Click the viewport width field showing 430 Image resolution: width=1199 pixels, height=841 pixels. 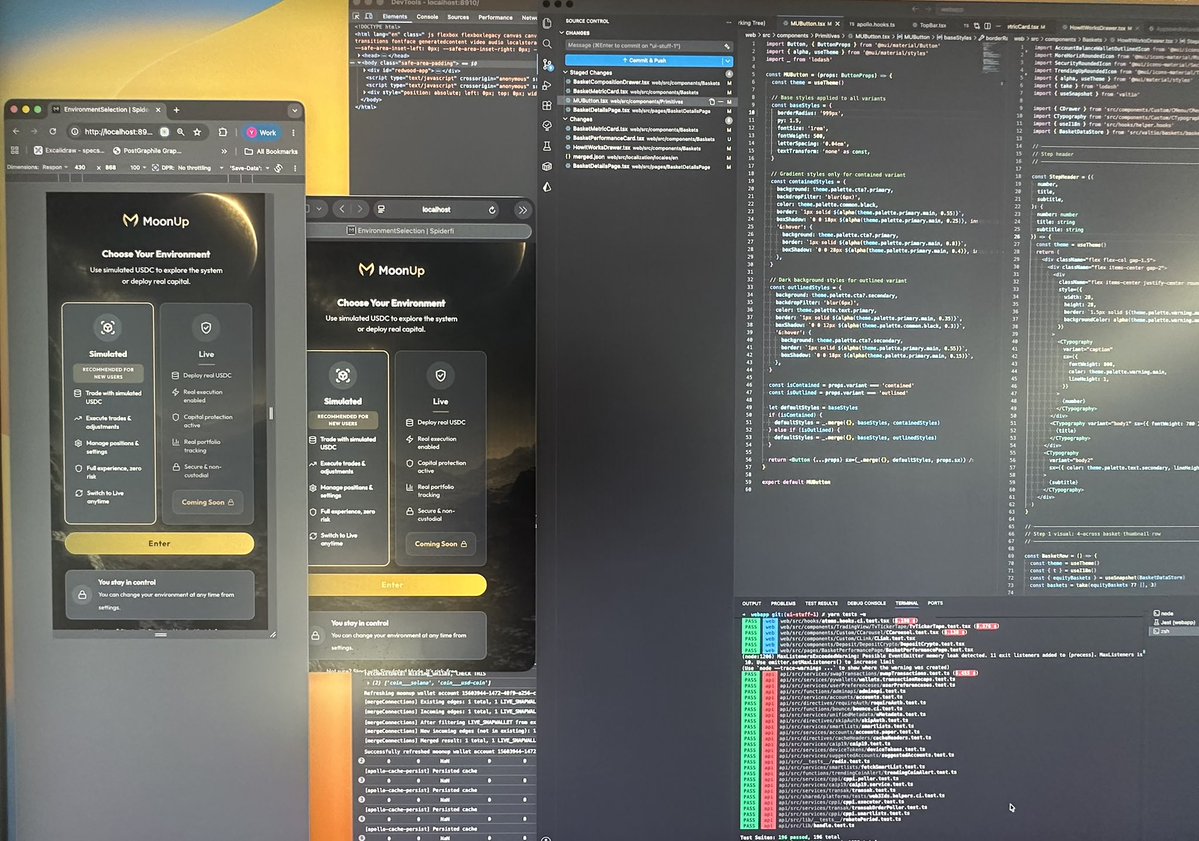coord(81,167)
